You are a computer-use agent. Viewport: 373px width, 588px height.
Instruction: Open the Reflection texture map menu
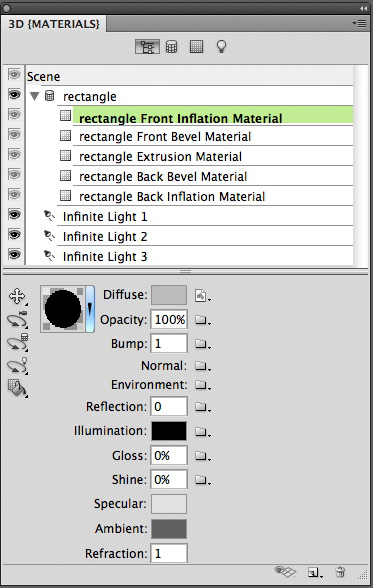(202, 406)
